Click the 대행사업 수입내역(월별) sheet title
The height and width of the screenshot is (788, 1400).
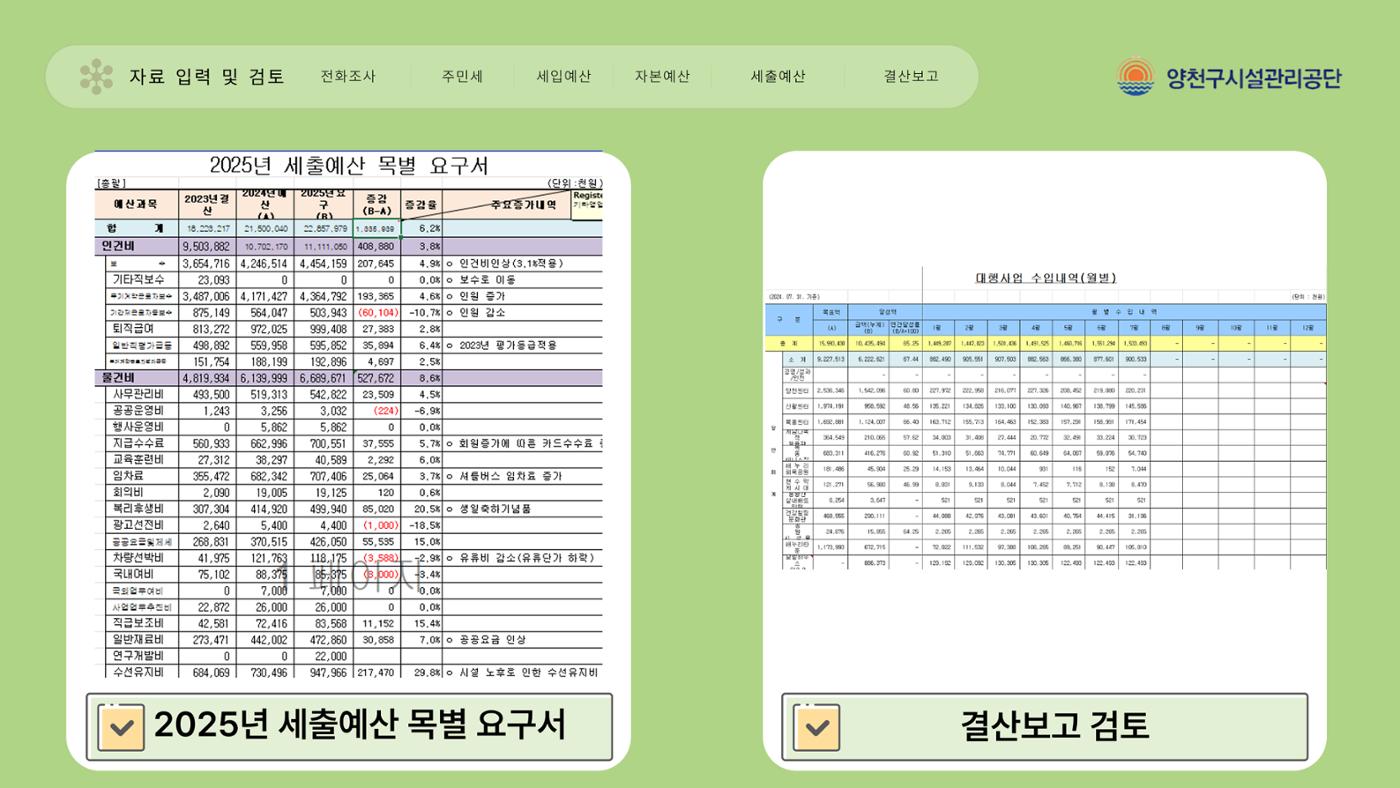click(x=1045, y=277)
